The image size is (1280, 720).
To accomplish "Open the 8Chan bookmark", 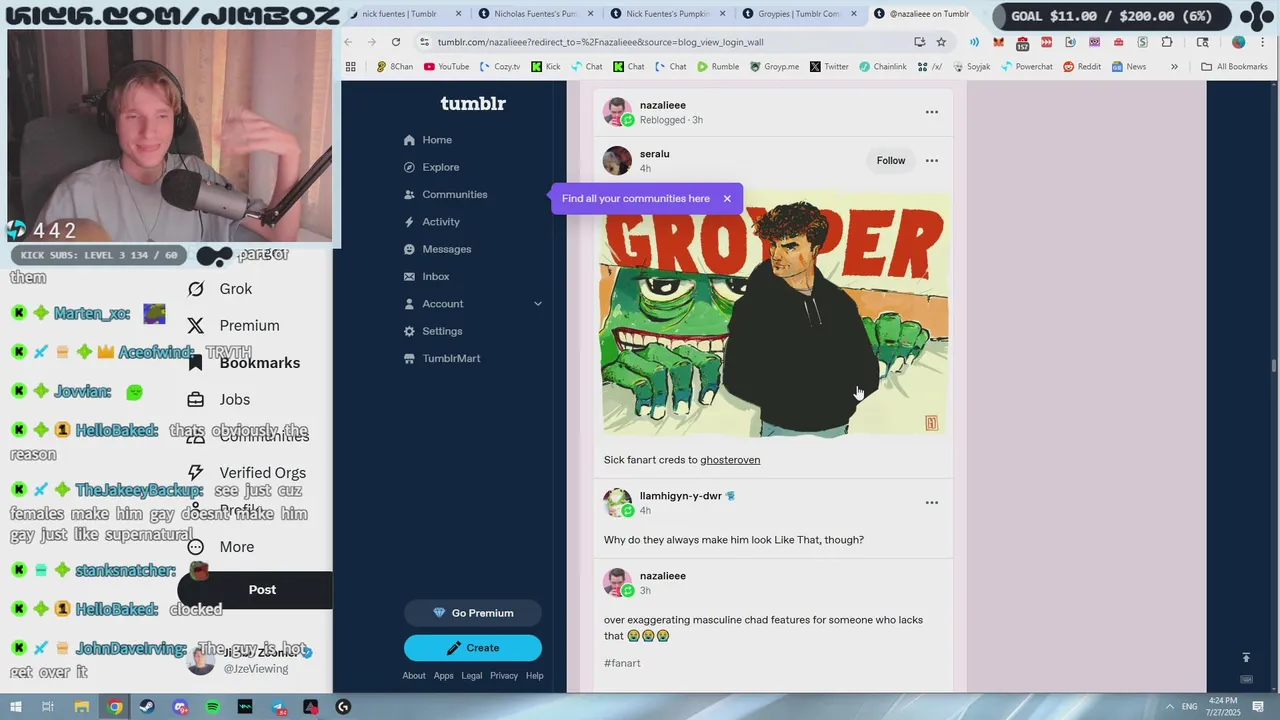I will (x=394, y=67).
